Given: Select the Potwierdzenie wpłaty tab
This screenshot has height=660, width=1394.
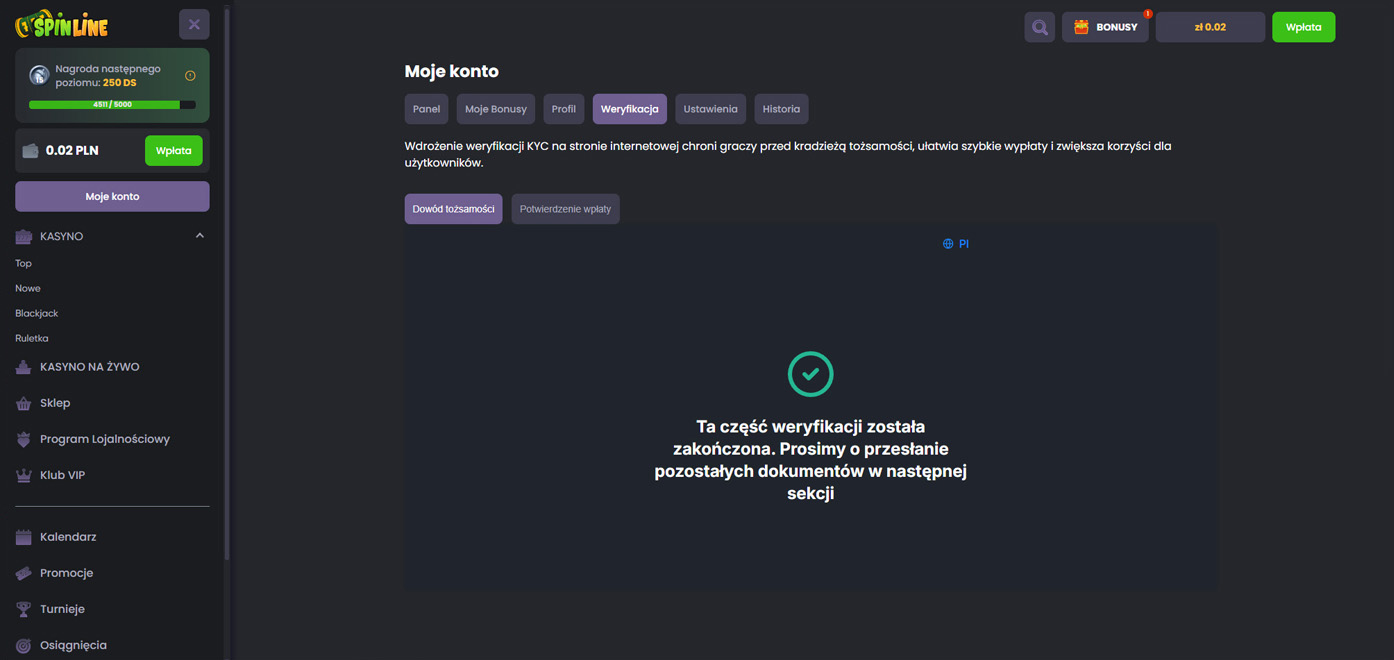Looking at the screenshot, I should (565, 209).
